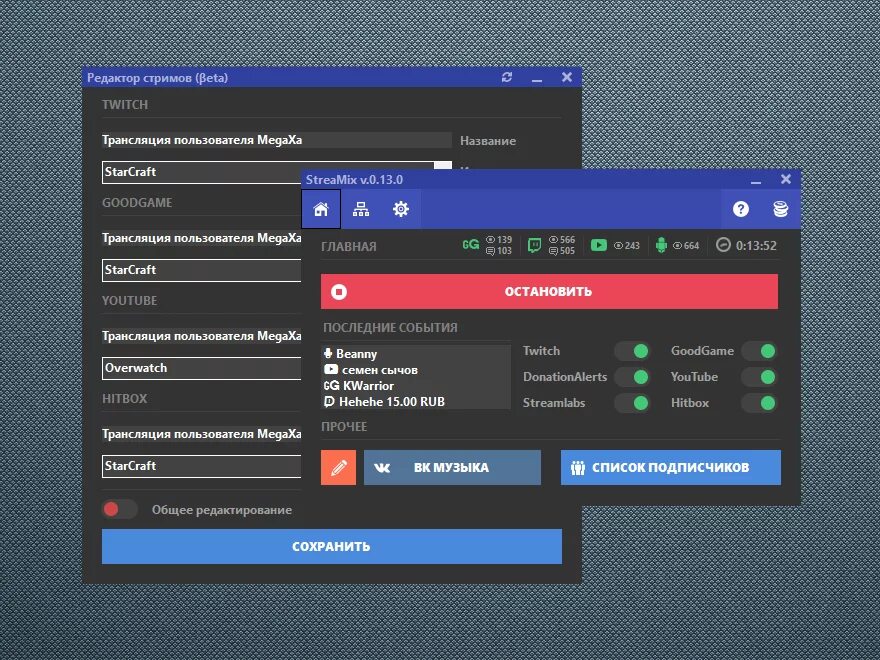880x660 pixels.
Task: Click the Twitch stats icon
Action: coord(534,245)
